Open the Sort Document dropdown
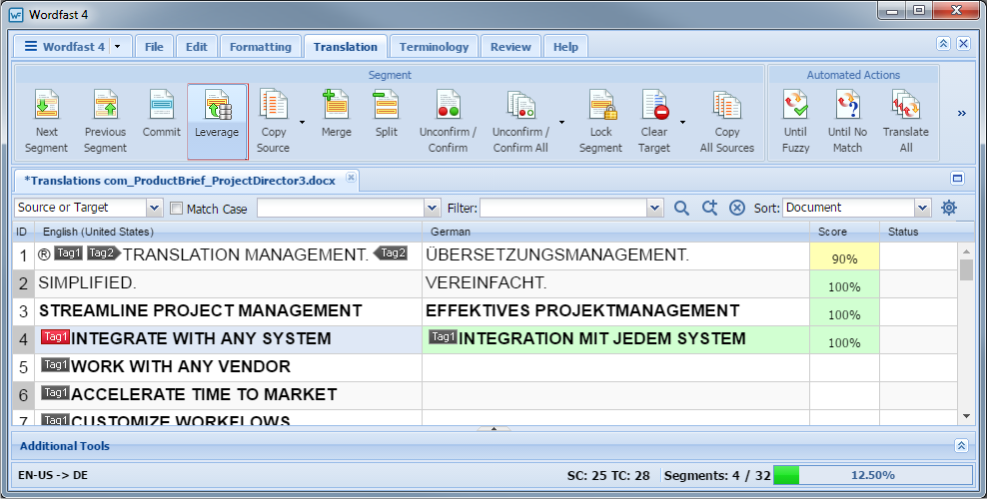Image resolution: width=987 pixels, height=499 pixels. tap(922, 208)
